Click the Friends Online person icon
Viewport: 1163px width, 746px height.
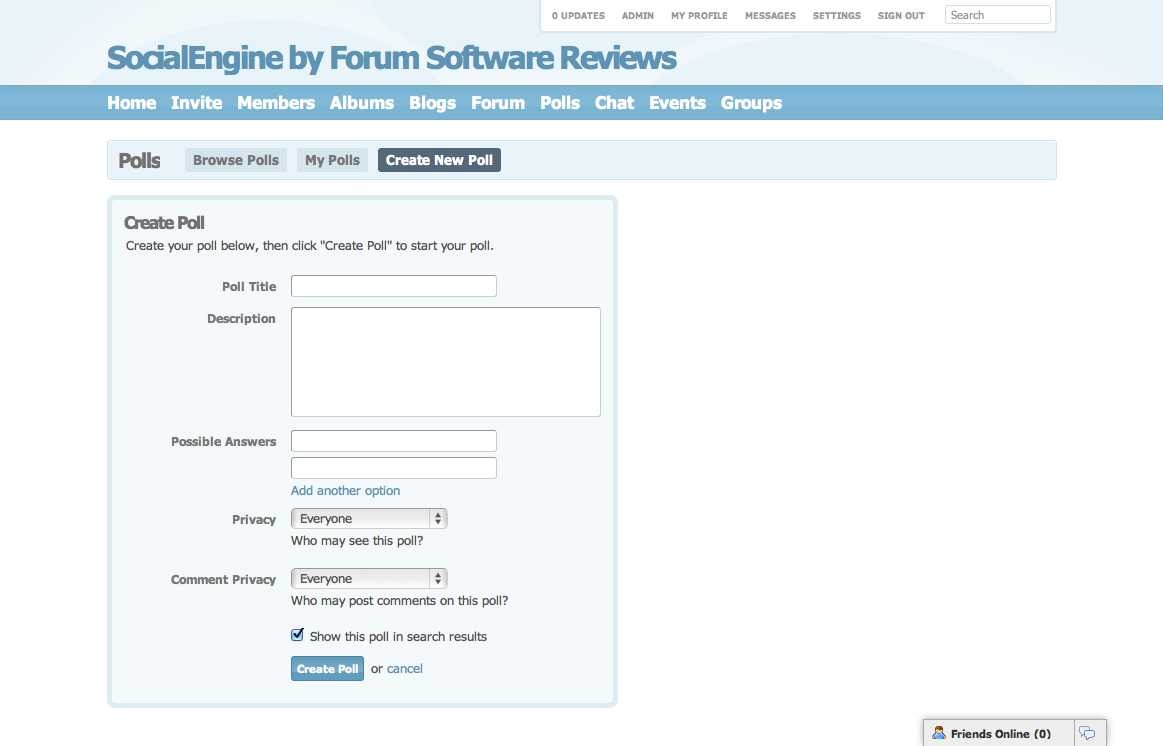click(938, 733)
